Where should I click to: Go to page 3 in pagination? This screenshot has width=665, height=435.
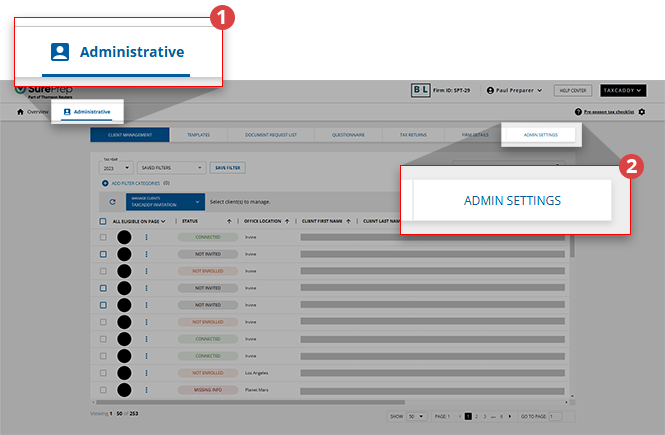point(485,416)
